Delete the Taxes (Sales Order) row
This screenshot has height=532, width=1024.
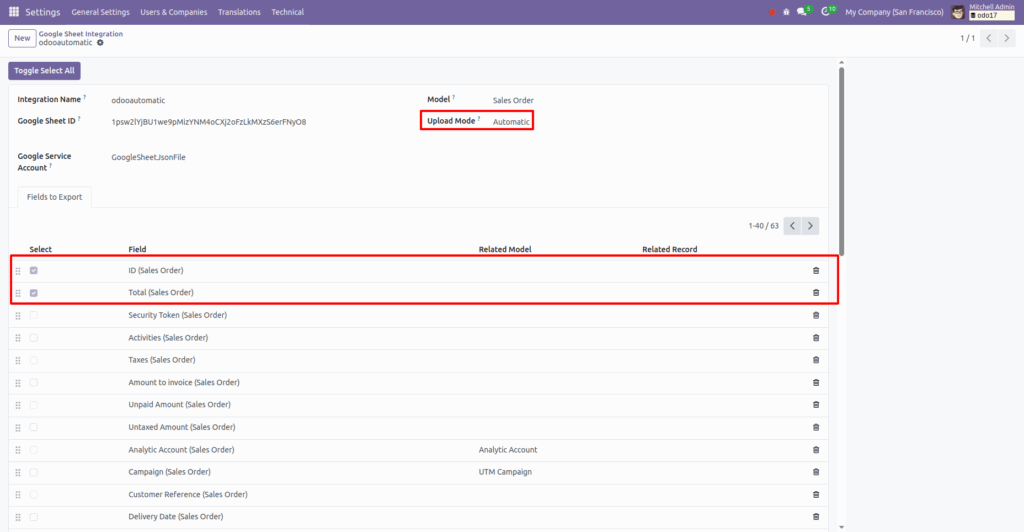(816, 360)
